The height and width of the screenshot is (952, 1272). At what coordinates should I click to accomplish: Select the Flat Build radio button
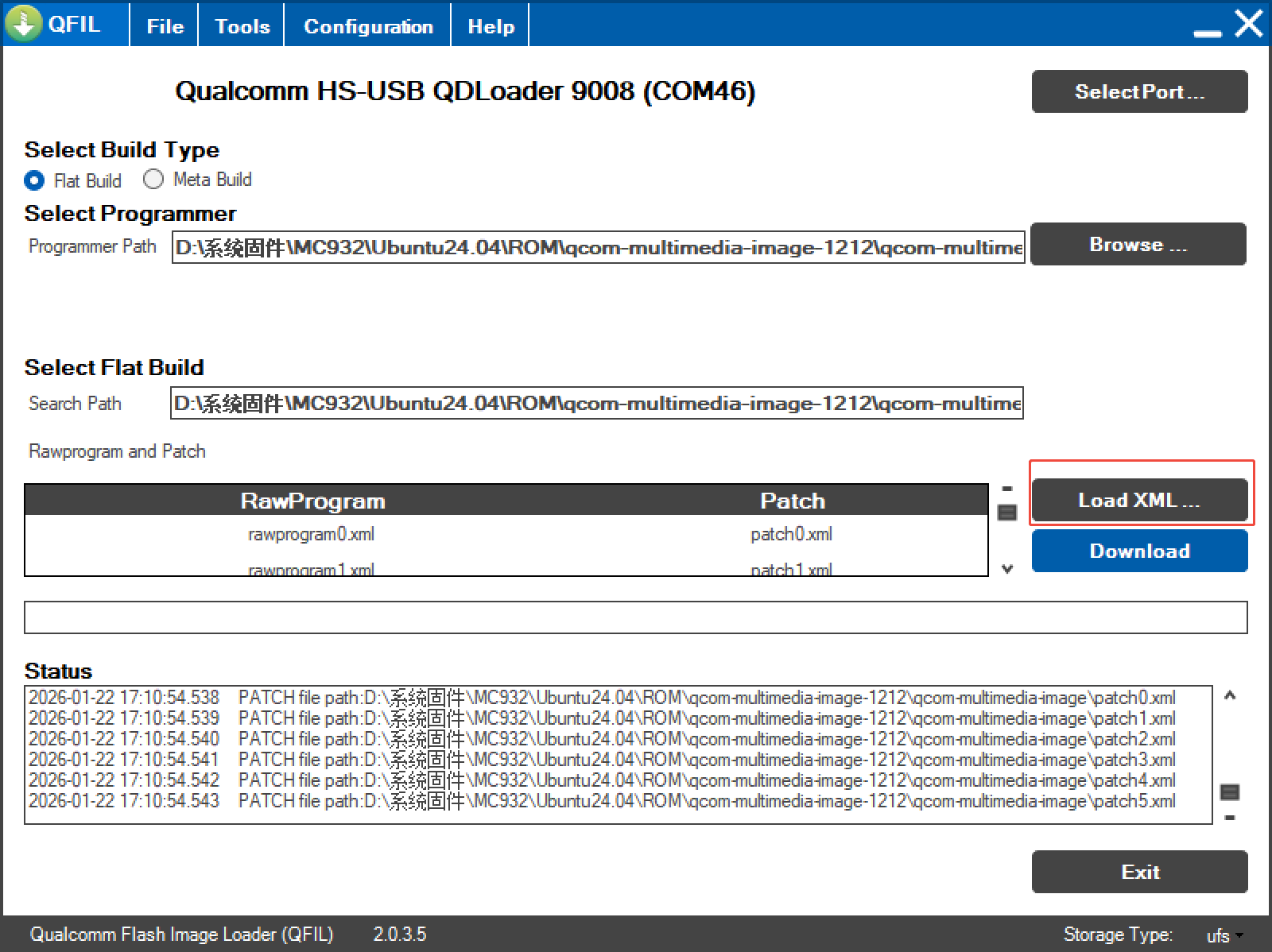(34, 180)
